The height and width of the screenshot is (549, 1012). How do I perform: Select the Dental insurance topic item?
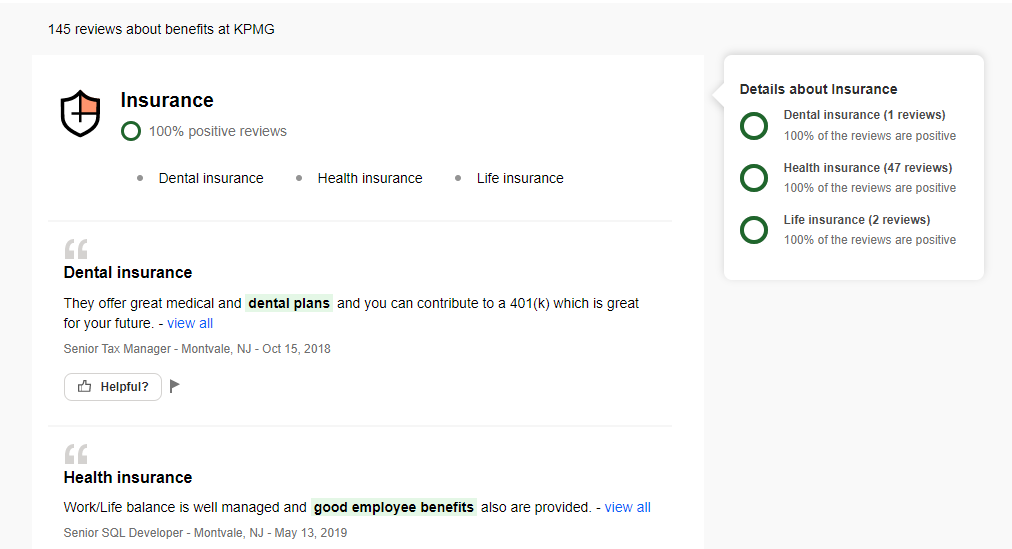click(211, 178)
